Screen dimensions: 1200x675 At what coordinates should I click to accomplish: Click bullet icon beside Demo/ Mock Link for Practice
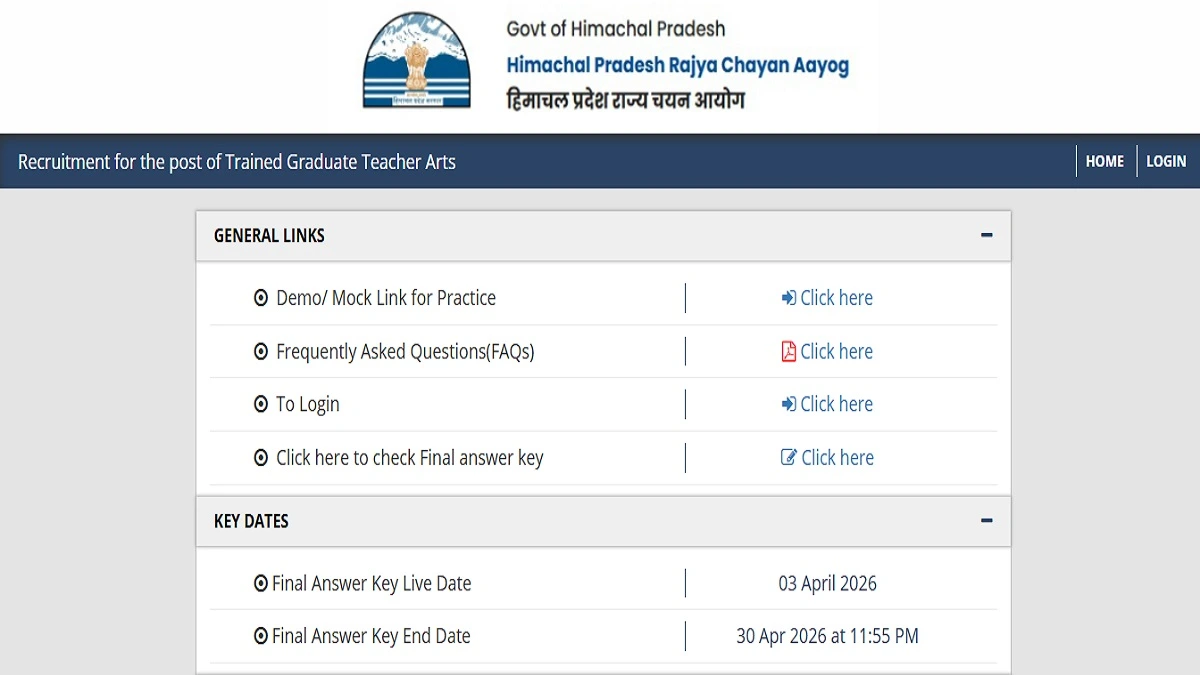pyautogui.click(x=261, y=298)
